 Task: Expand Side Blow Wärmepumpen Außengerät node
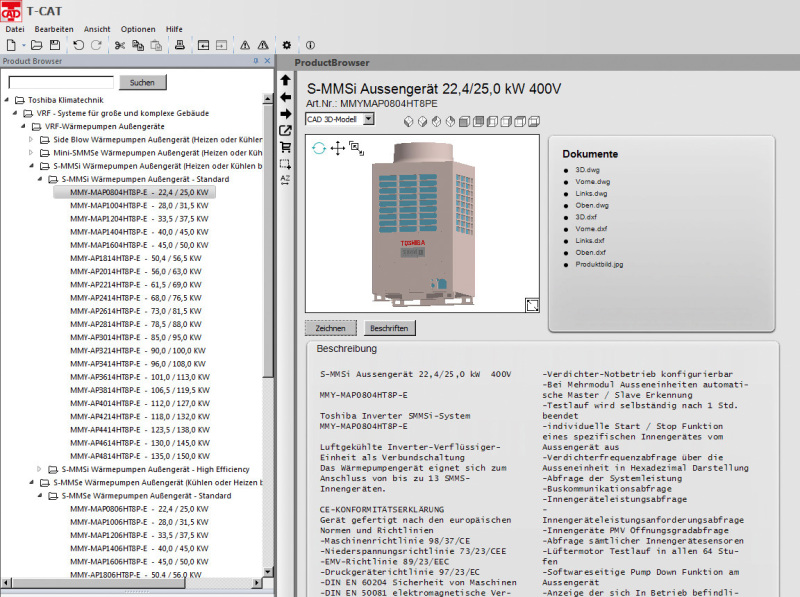(31, 139)
